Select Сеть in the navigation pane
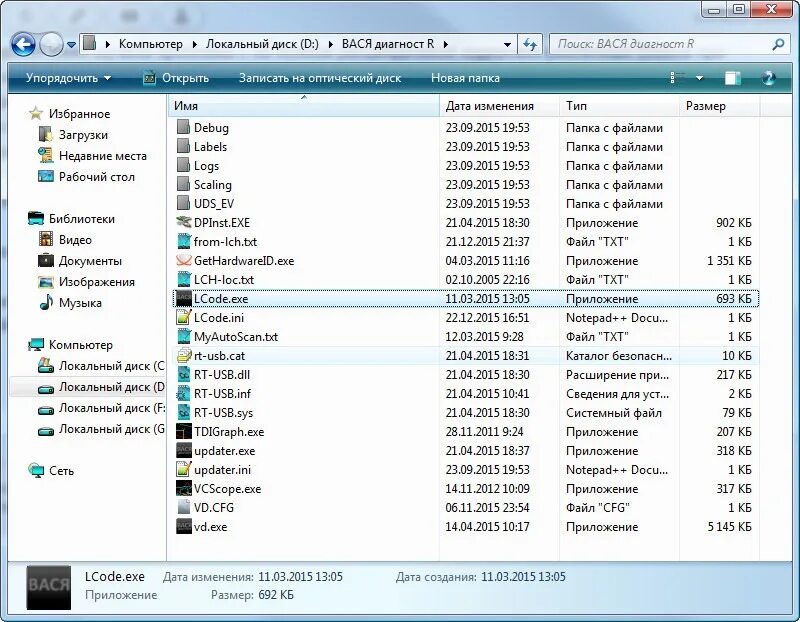800x622 pixels. point(51,471)
